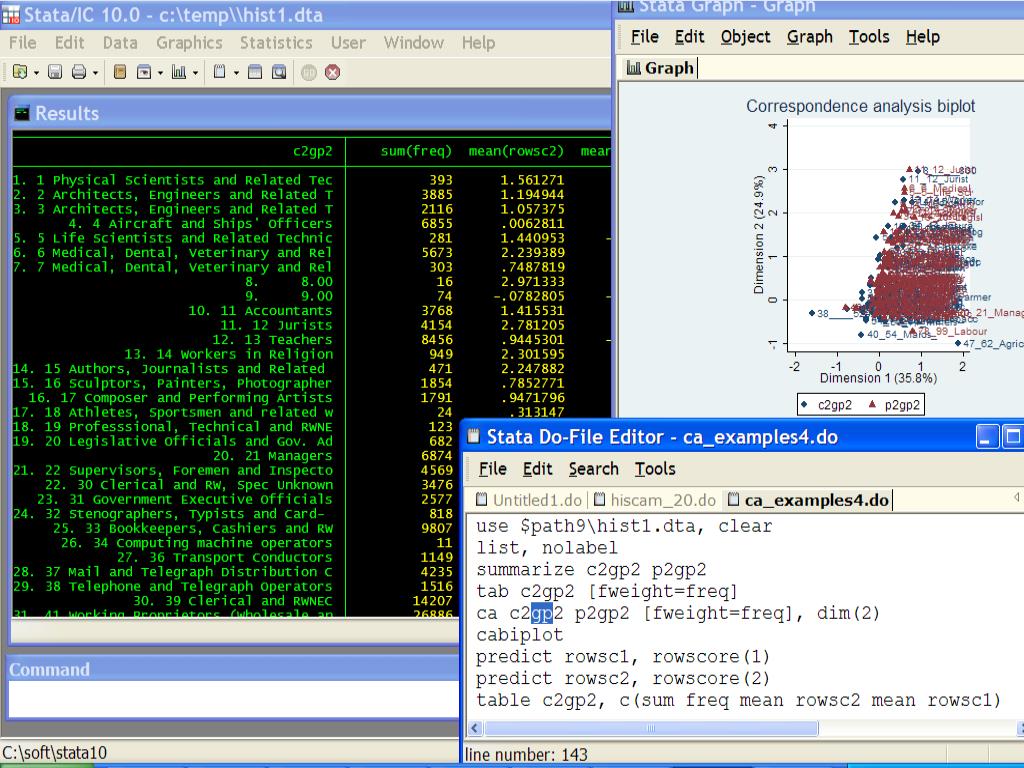The height and width of the screenshot is (768, 1024).
Task: Click the c2gp2 legend entry in graph
Action: (827, 405)
